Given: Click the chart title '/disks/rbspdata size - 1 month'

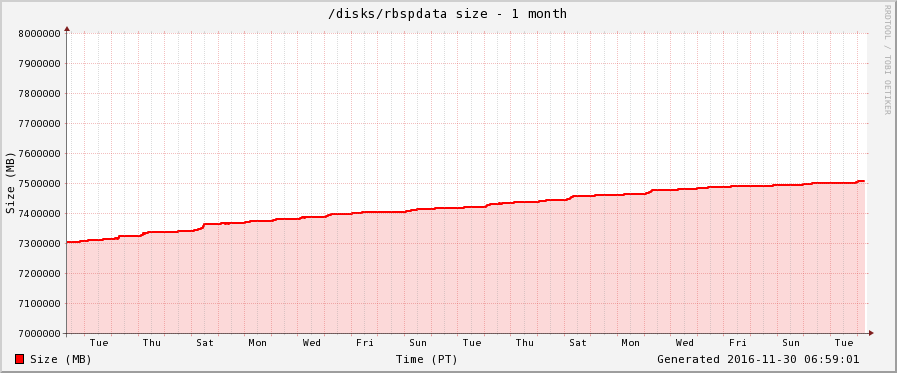Looking at the screenshot, I should pyautogui.click(x=447, y=14).
